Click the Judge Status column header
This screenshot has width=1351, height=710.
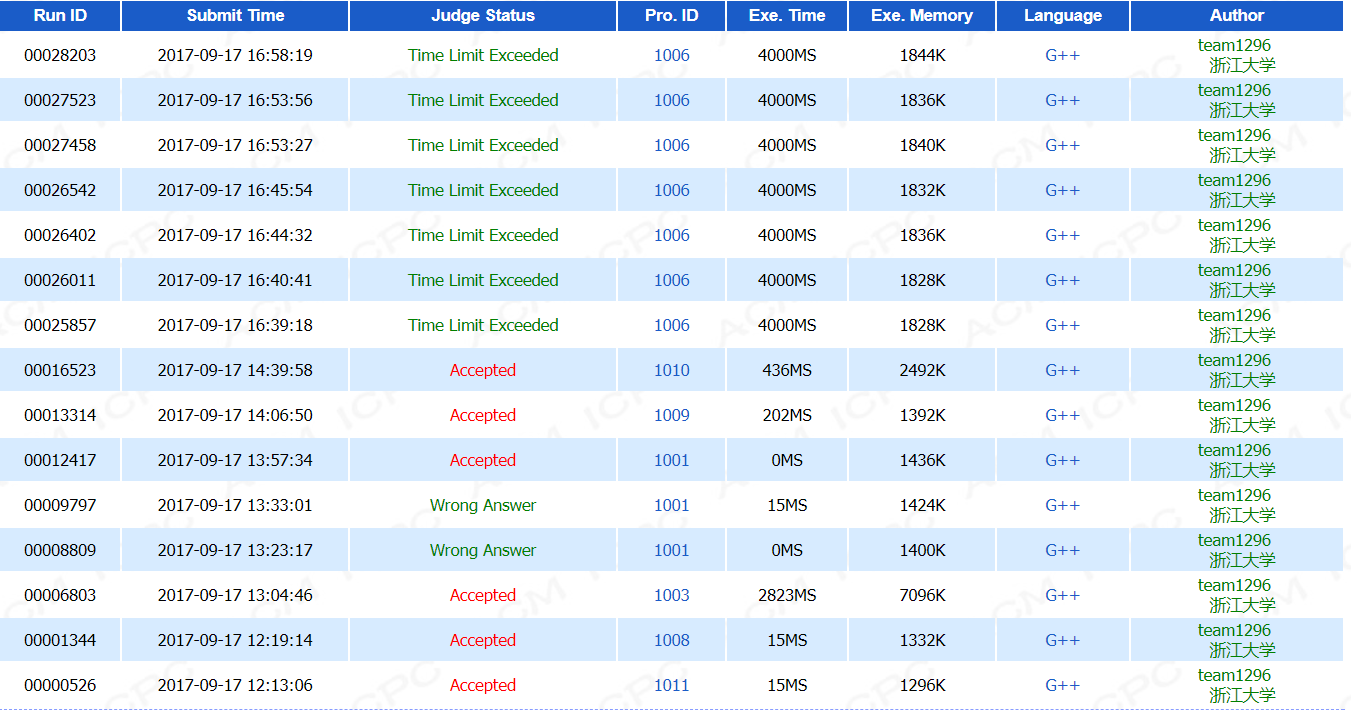pyautogui.click(x=482, y=16)
